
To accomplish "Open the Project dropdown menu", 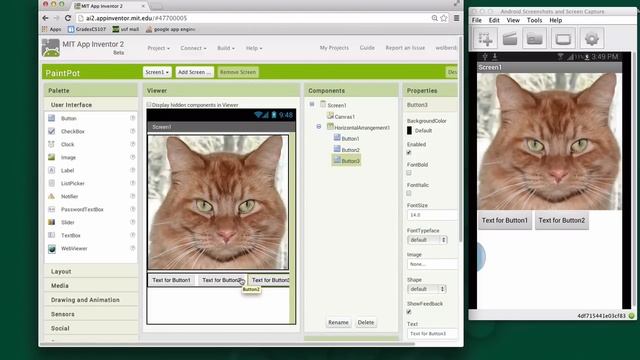I will point(158,48).
